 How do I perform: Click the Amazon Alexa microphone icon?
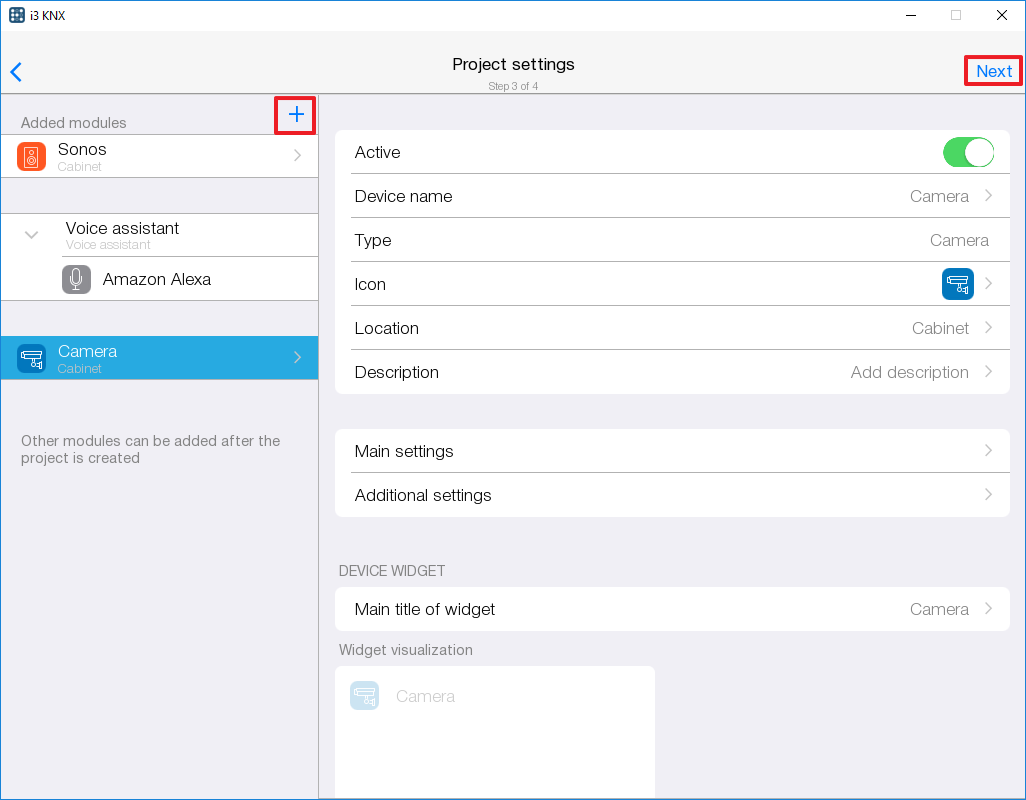76,280
